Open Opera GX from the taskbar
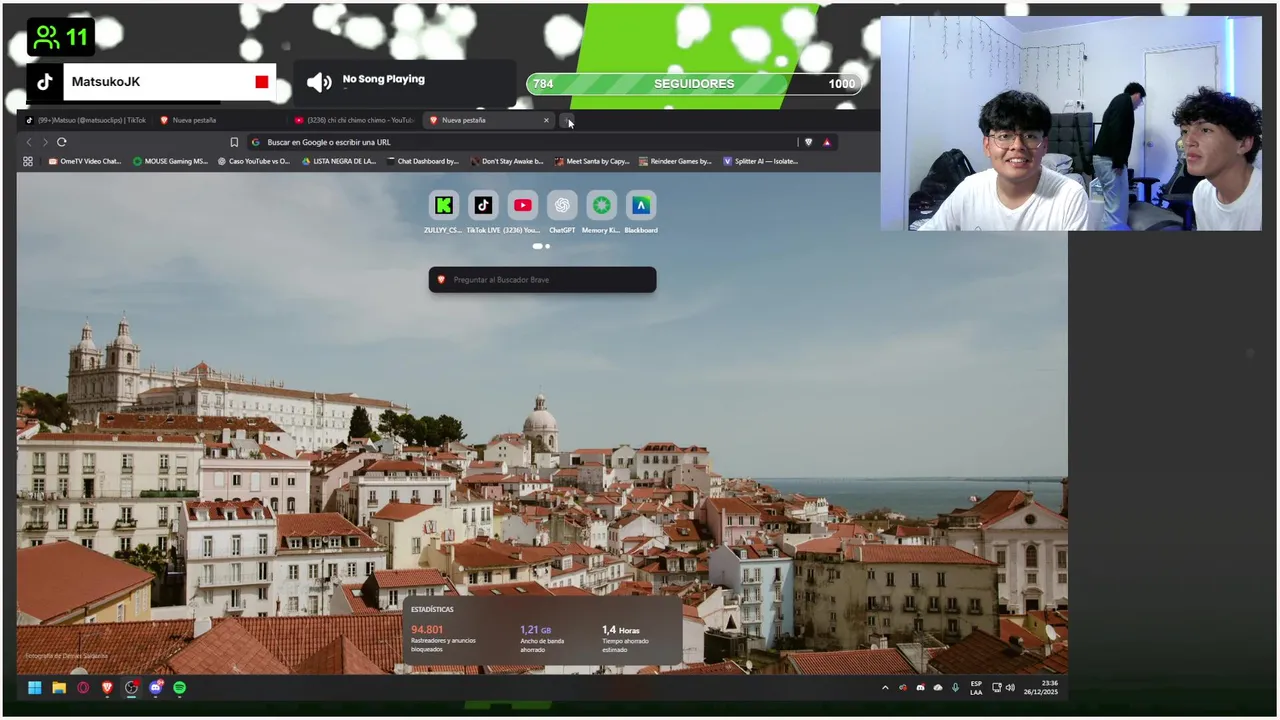 (x=83, y=688)
